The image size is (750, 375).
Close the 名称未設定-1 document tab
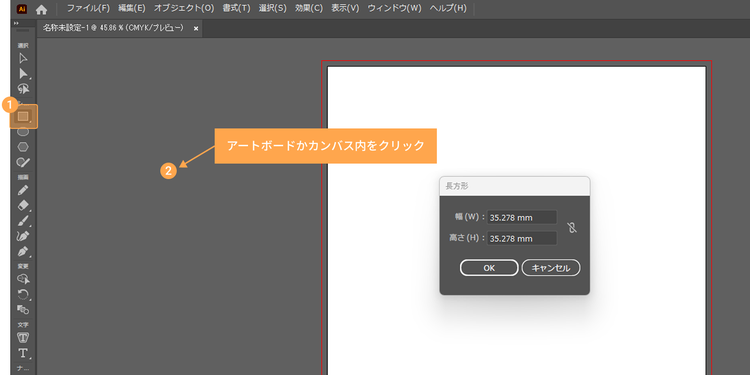point(196,29)
